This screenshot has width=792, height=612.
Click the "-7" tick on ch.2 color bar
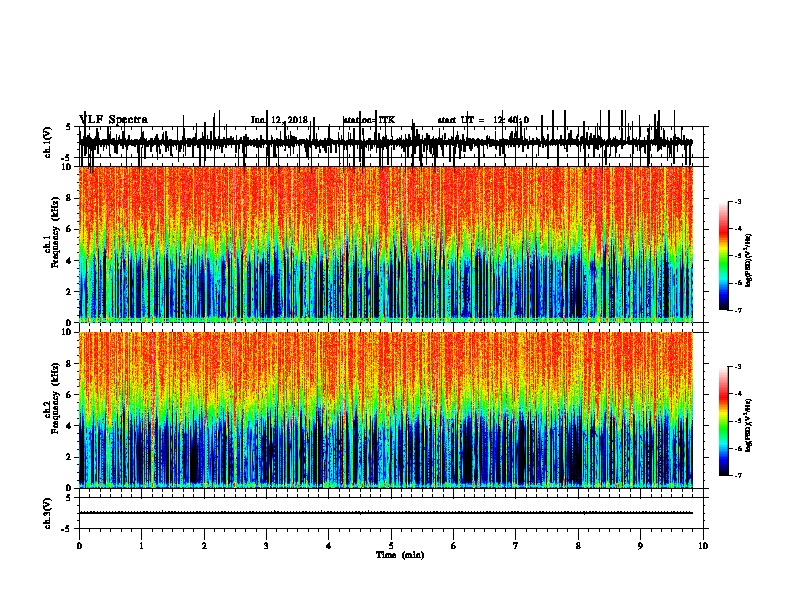(x=738, y=476)
